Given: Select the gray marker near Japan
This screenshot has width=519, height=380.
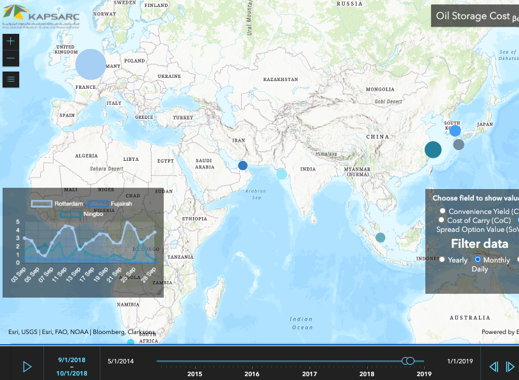Looking at the screenshot, I should tap(459, 144).
